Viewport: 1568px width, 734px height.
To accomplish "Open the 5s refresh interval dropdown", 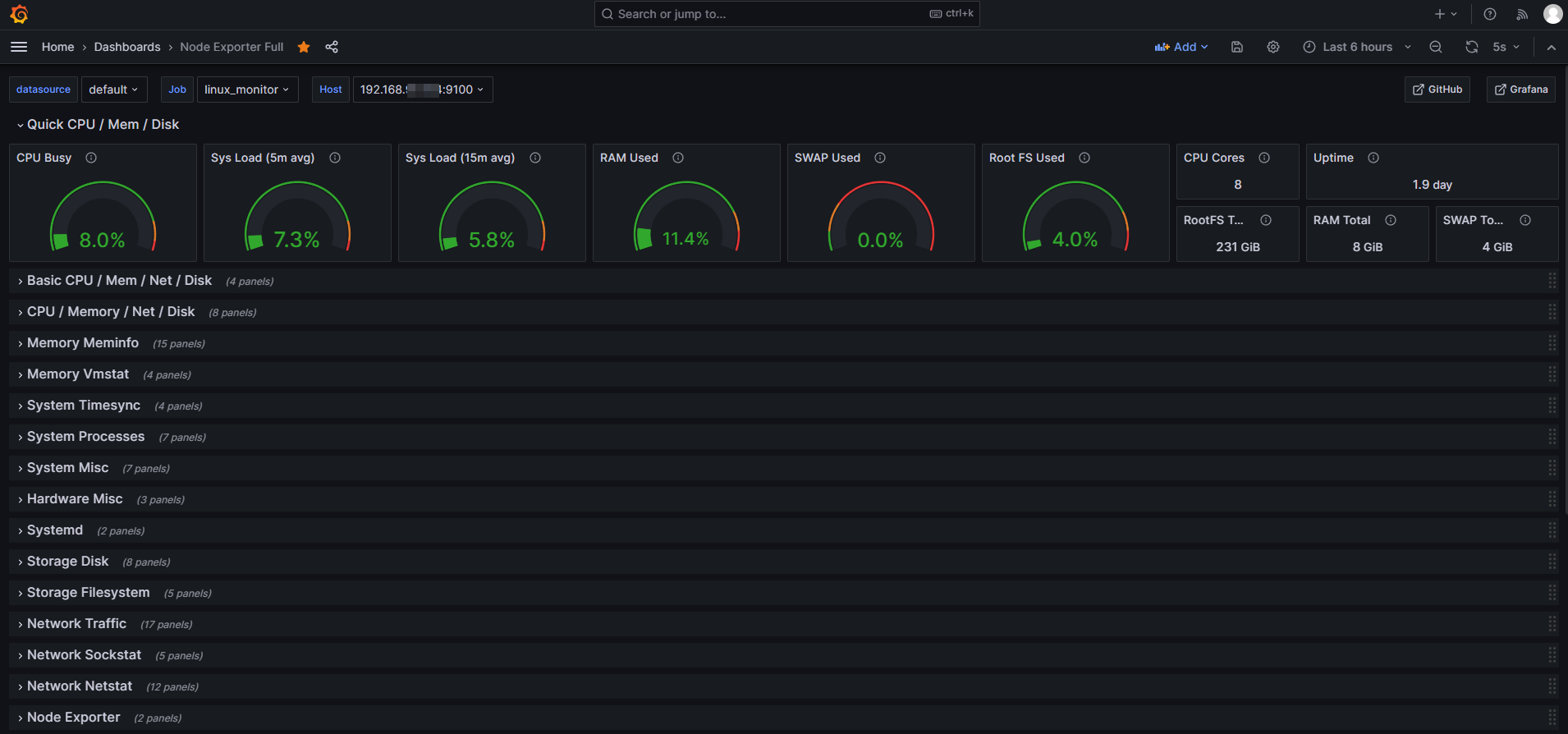I will point(1506,47).
